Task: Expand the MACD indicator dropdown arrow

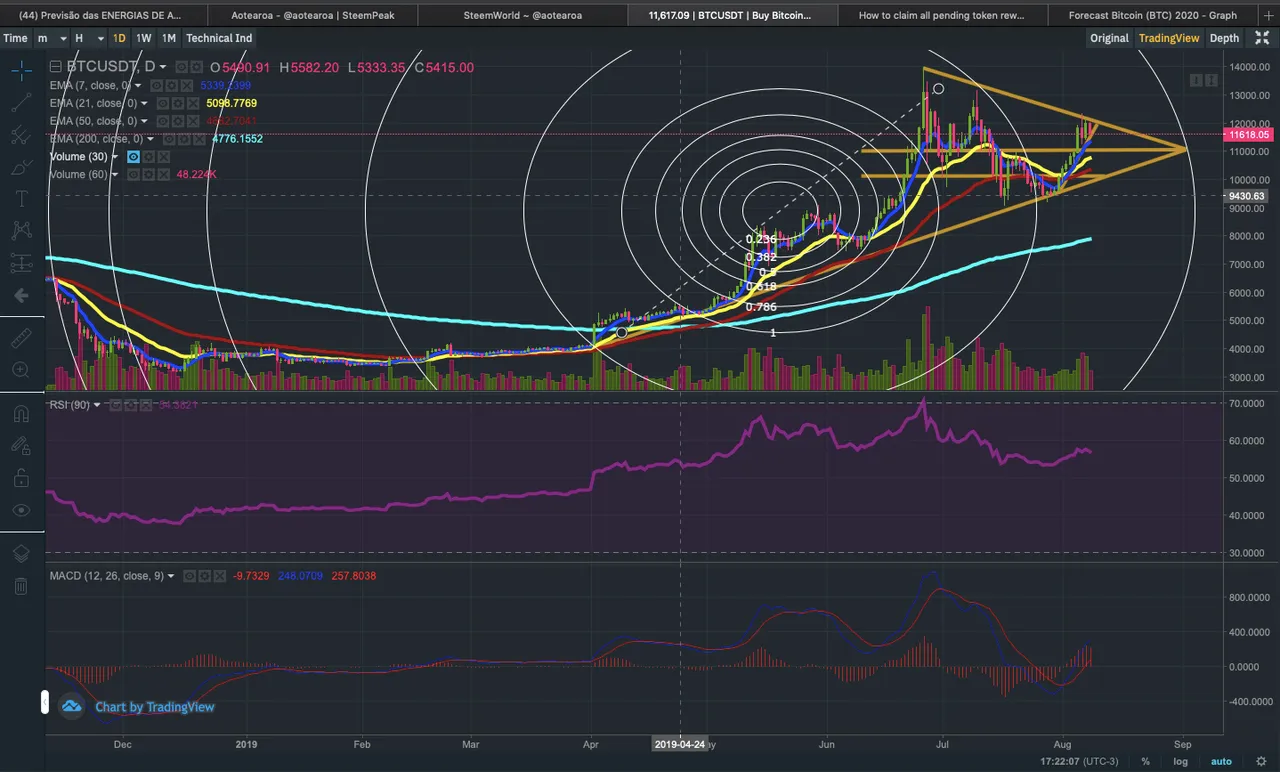Action: [171, 576]
